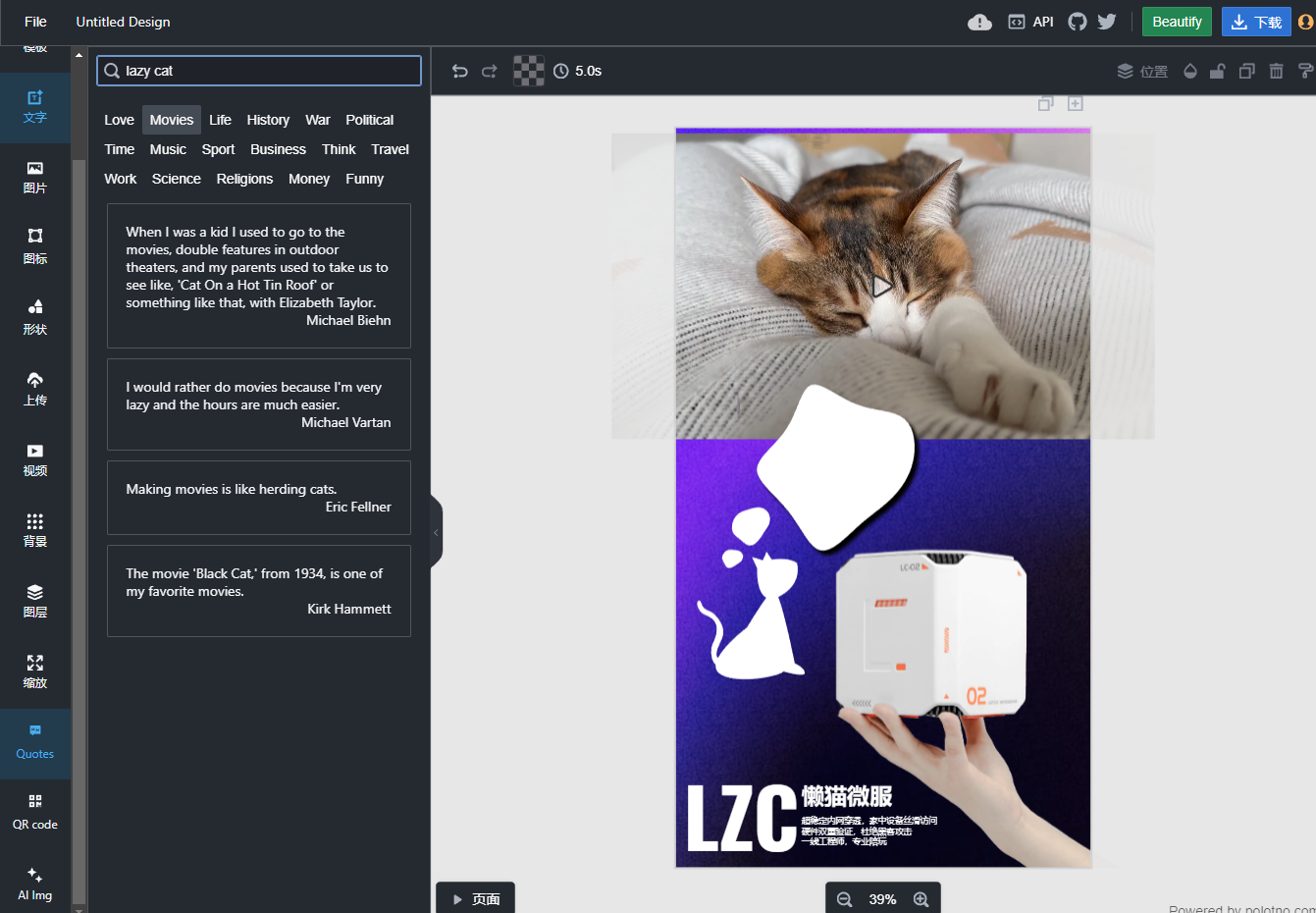Click the green Beautify button
The height and width of the screenshot is (913, 1316).
click(x=1177, y=22)
